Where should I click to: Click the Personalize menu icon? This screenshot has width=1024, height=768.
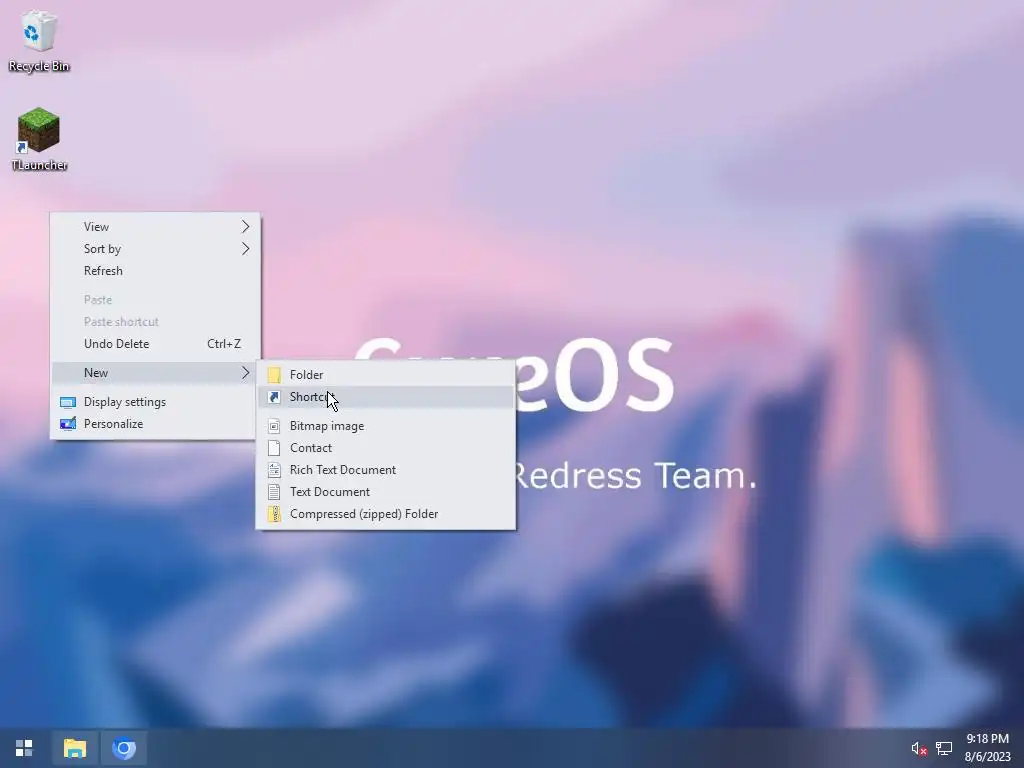[68, 424]
